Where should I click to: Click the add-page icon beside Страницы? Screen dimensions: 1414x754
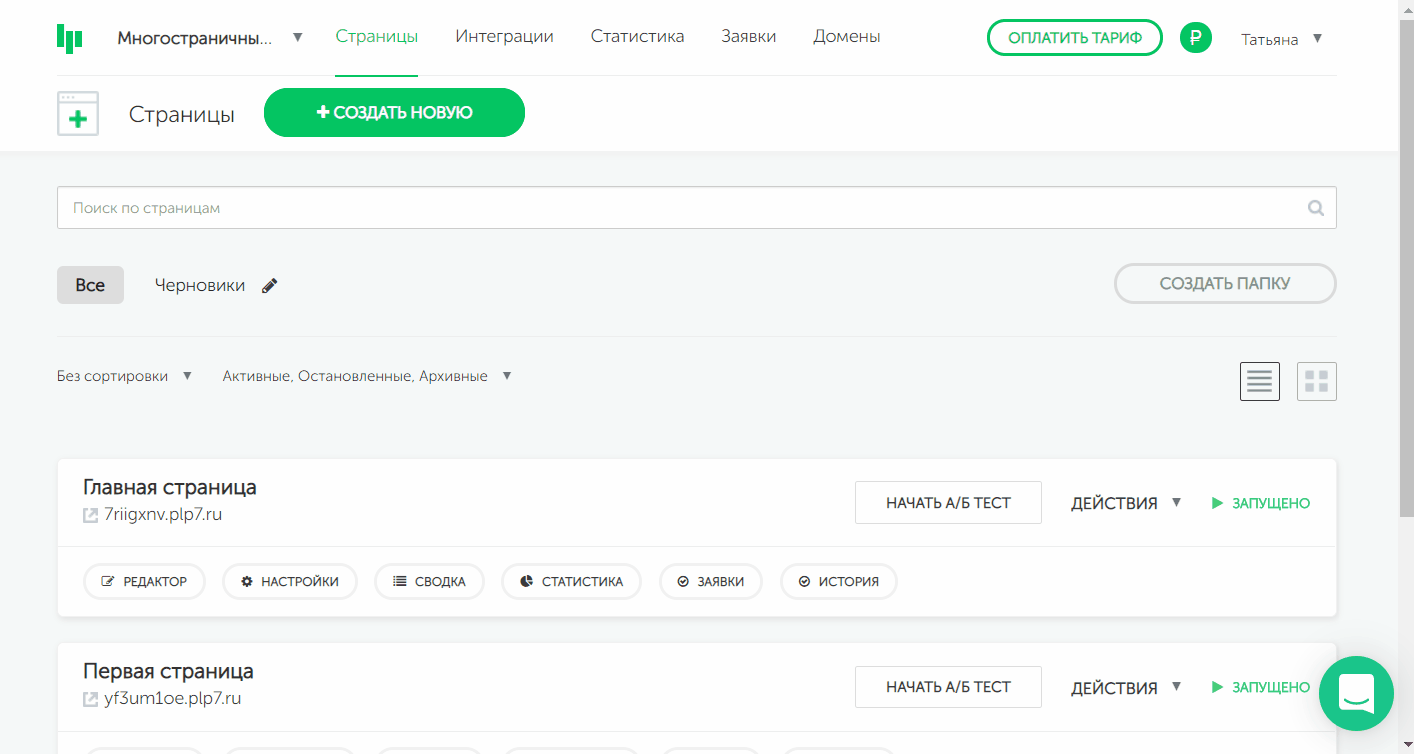pos(78,114)
